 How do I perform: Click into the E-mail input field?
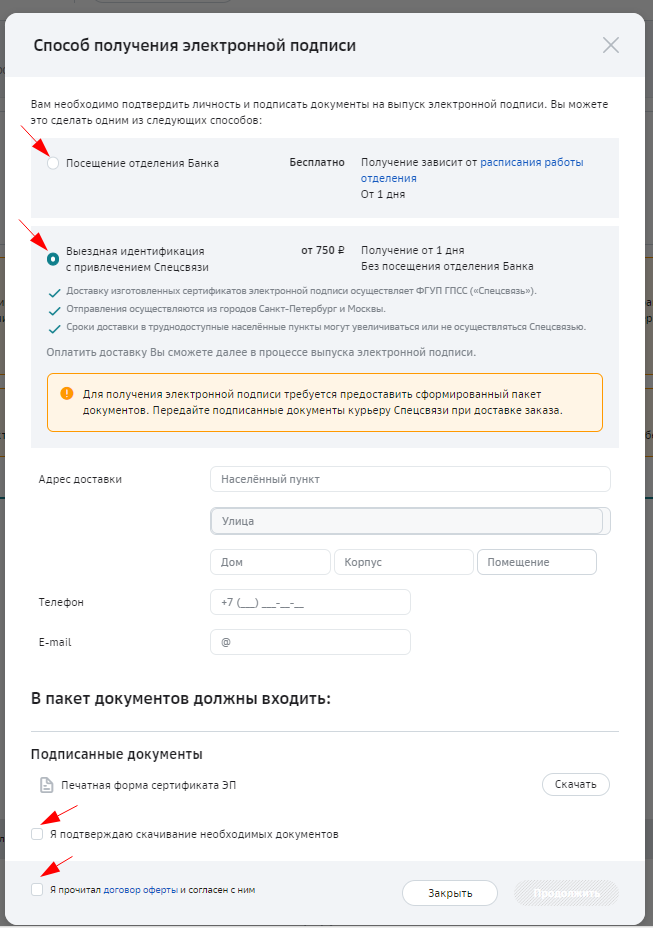pos(310,642)
